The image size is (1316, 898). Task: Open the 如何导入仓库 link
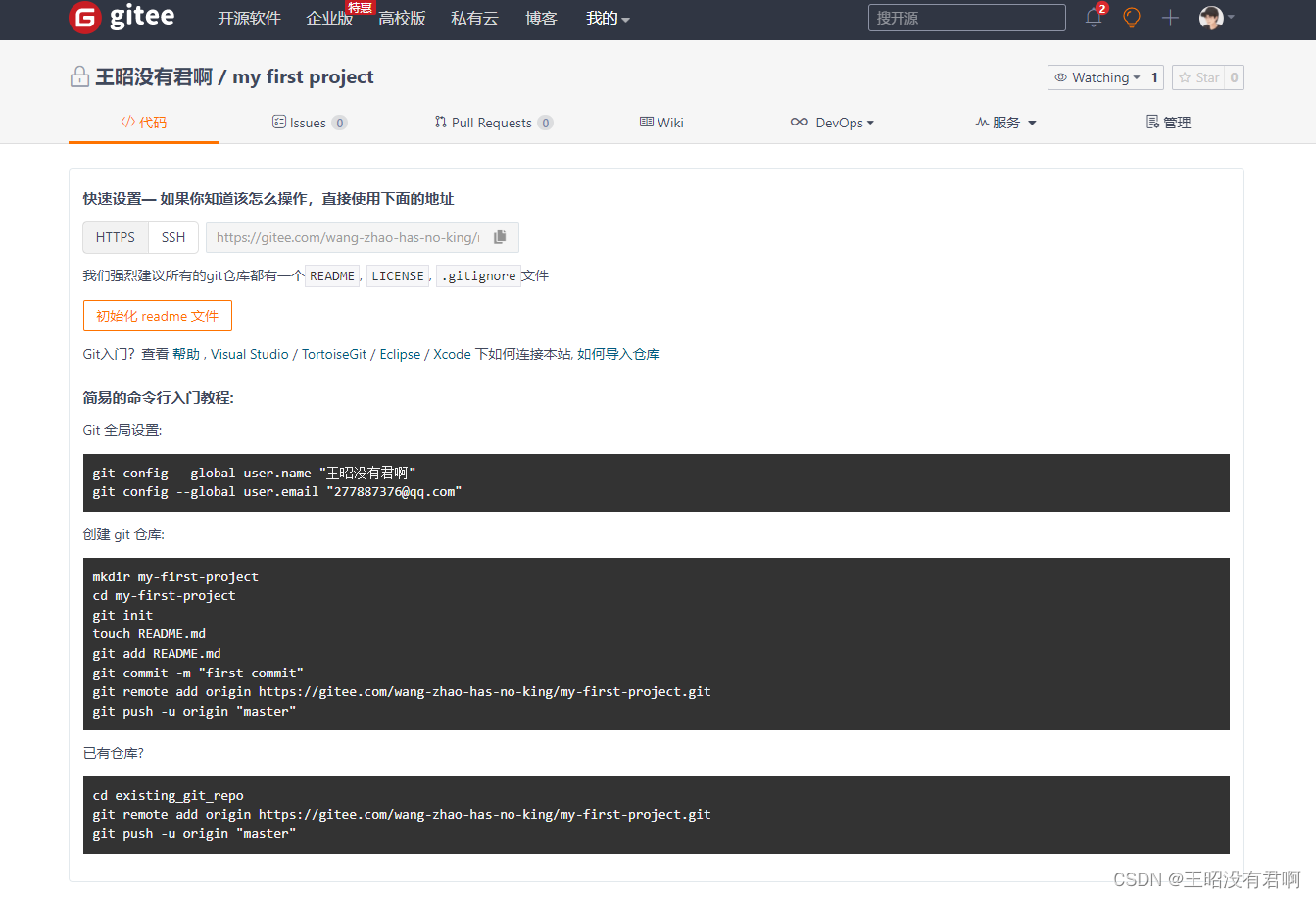[618, 354]
